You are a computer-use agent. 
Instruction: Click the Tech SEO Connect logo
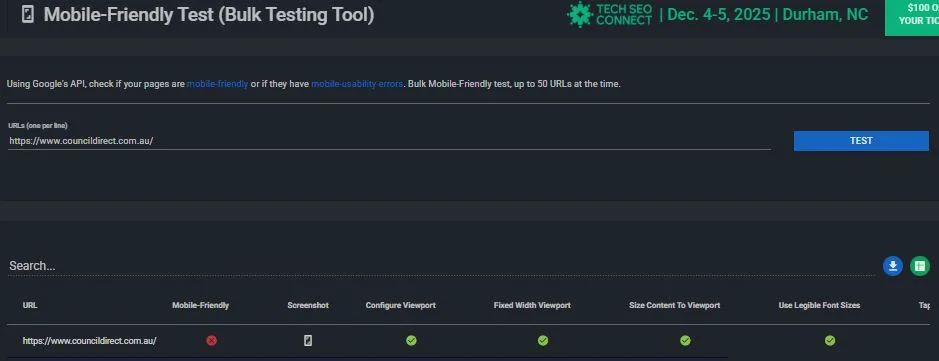pos(610,14)
